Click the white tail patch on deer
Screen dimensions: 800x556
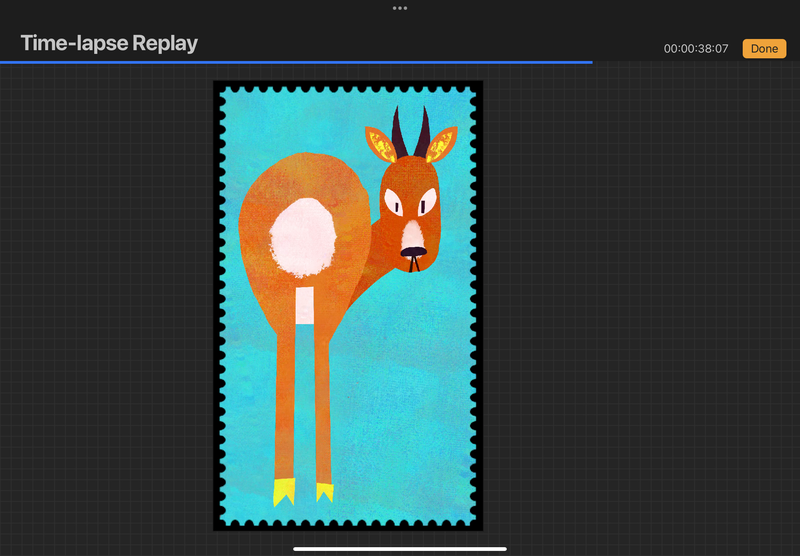tap(295, 236)
